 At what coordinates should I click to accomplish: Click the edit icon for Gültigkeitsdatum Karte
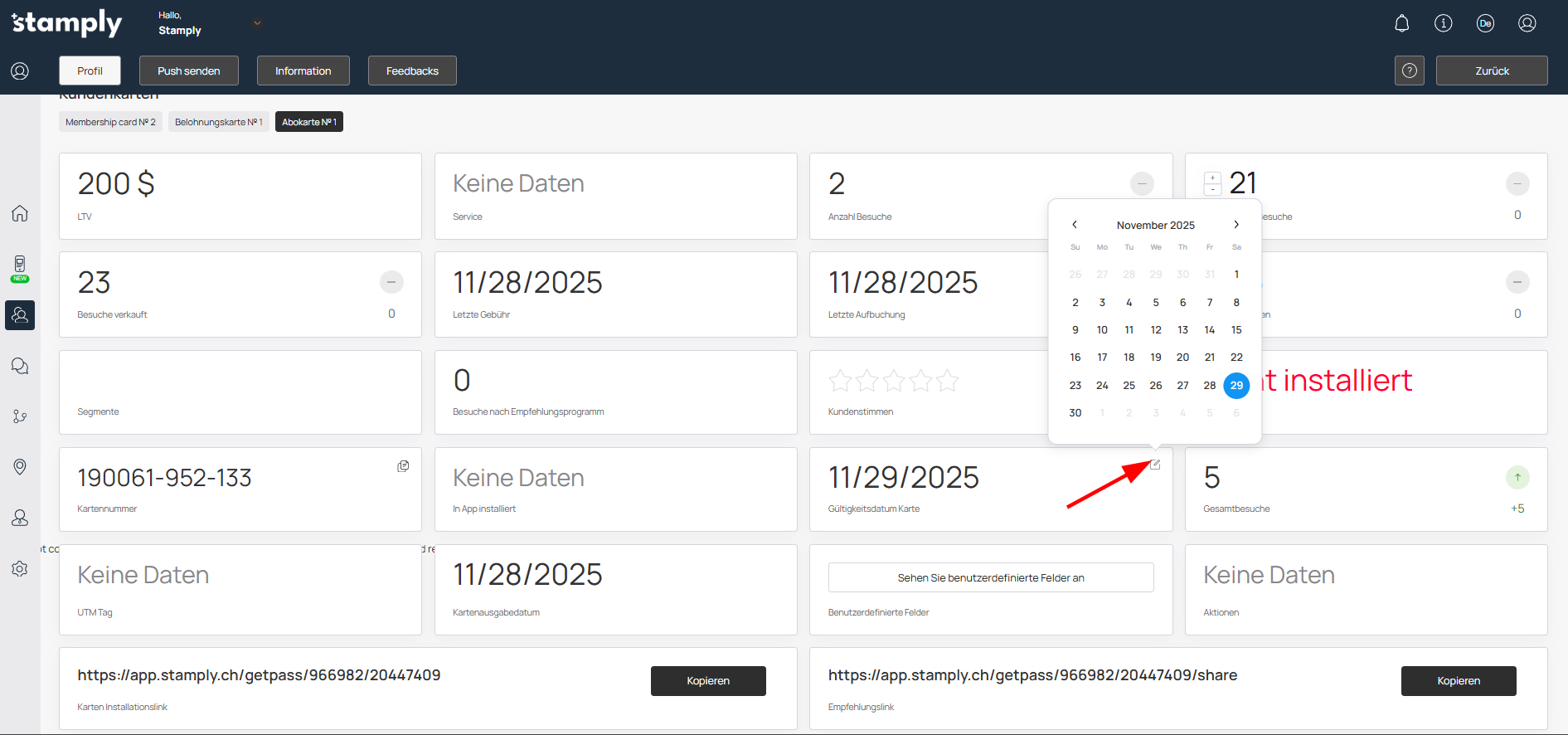(1155, 465)
